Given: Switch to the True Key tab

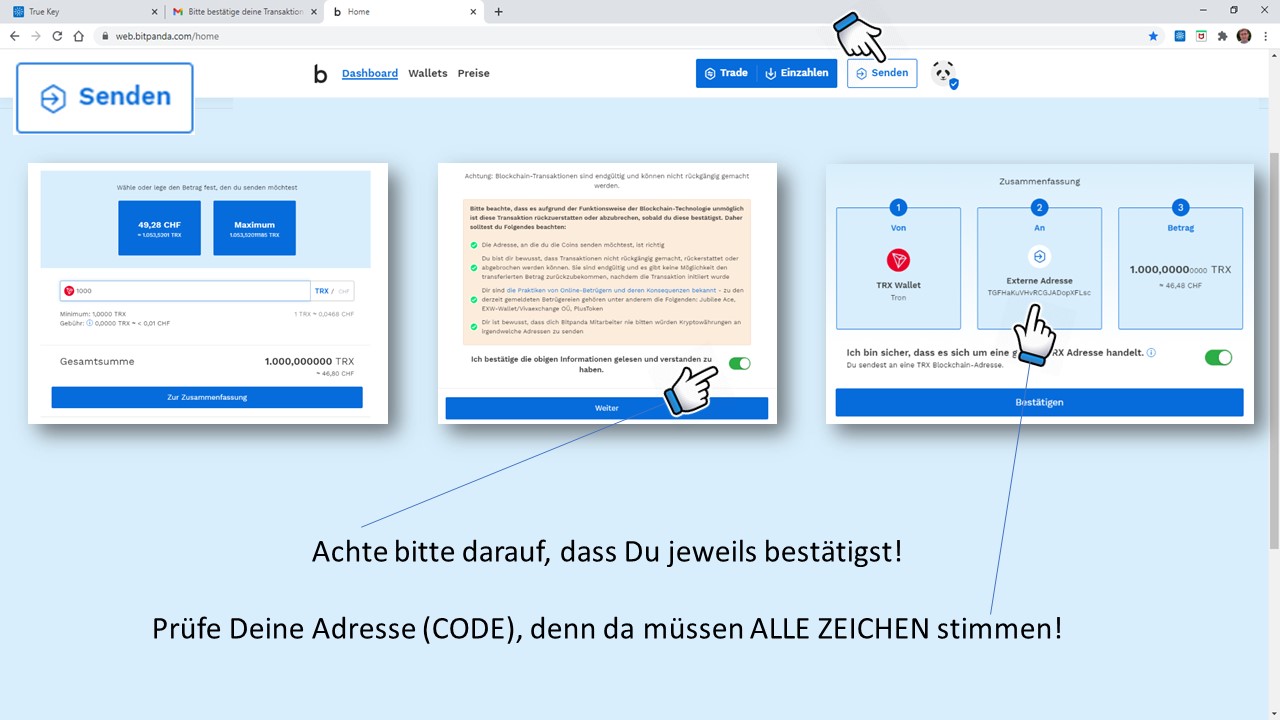Looking at the screenshot, I should coord(84,12).
